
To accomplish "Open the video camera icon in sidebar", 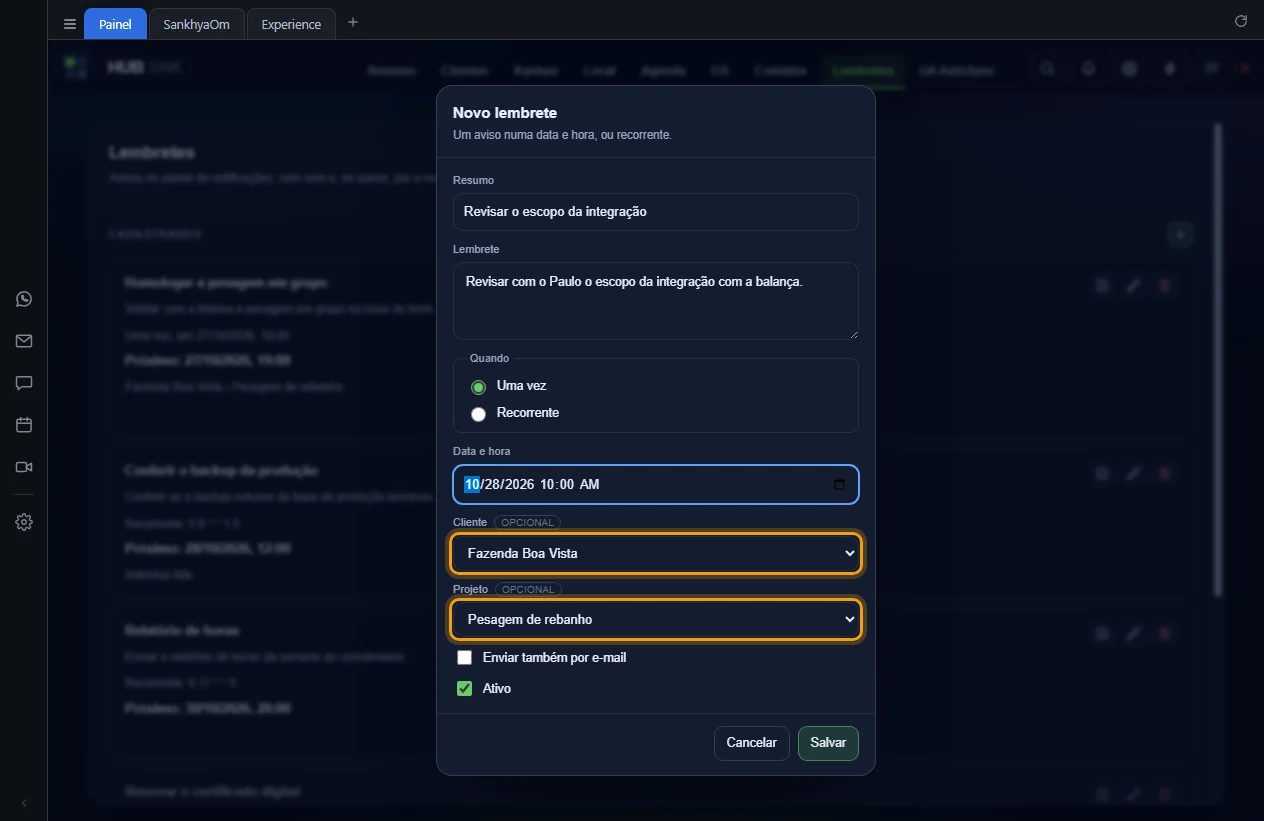I will coord(24,467).
